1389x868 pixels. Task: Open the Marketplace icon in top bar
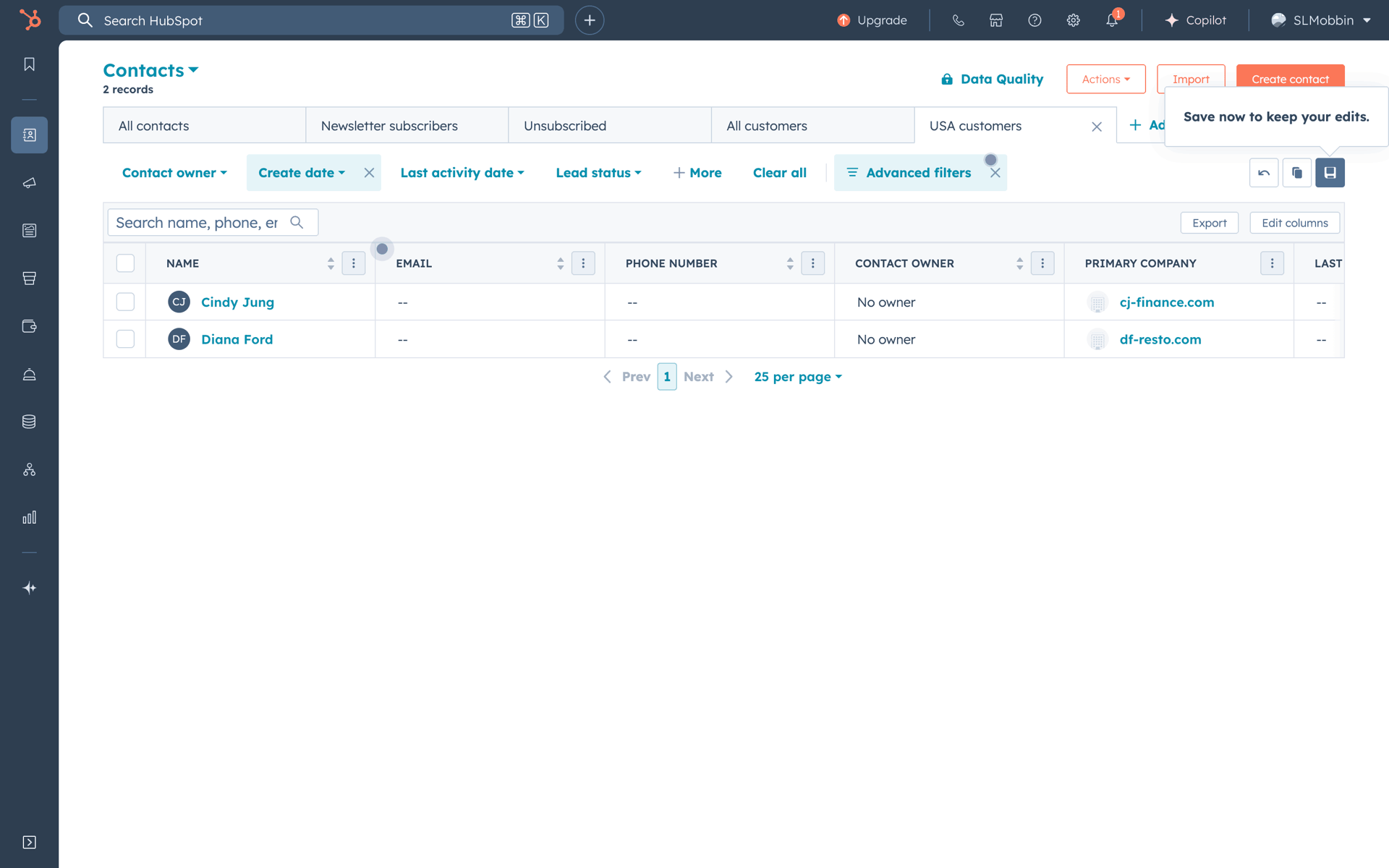(x=996, y=20)
